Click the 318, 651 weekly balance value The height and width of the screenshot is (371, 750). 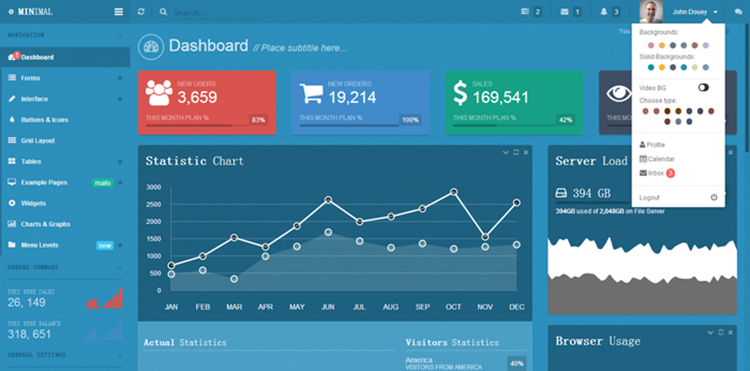pyautogui.click(x=29, y=334)
